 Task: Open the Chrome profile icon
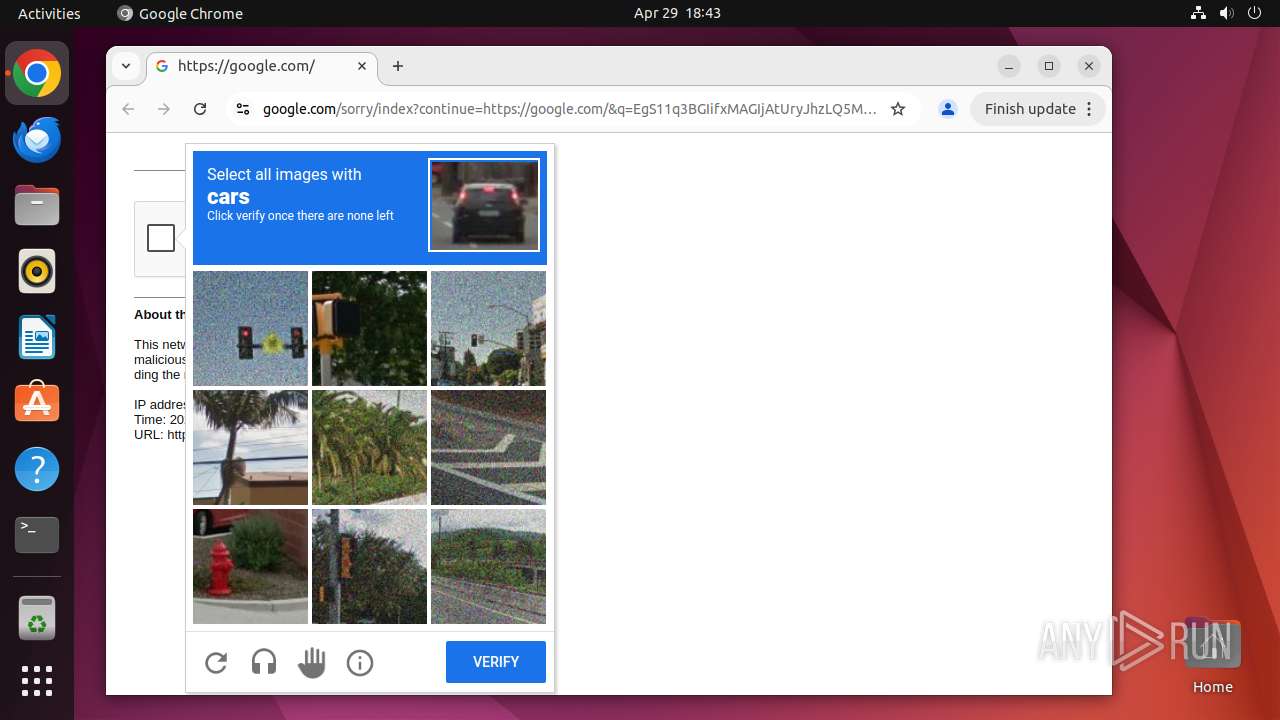coord(948,109)
